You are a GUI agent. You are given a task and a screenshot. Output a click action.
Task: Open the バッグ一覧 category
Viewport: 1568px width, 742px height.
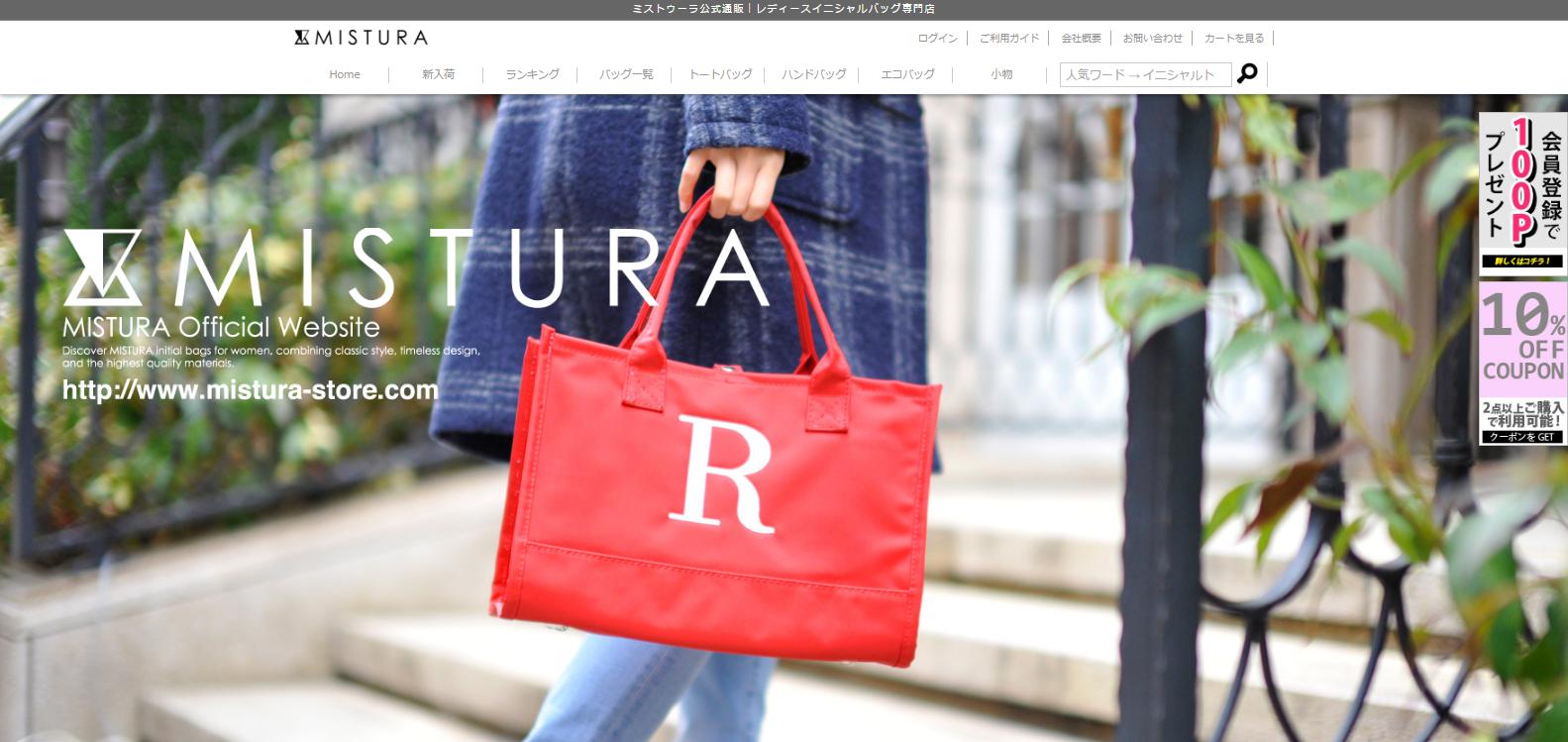click(x=626, y=74)
